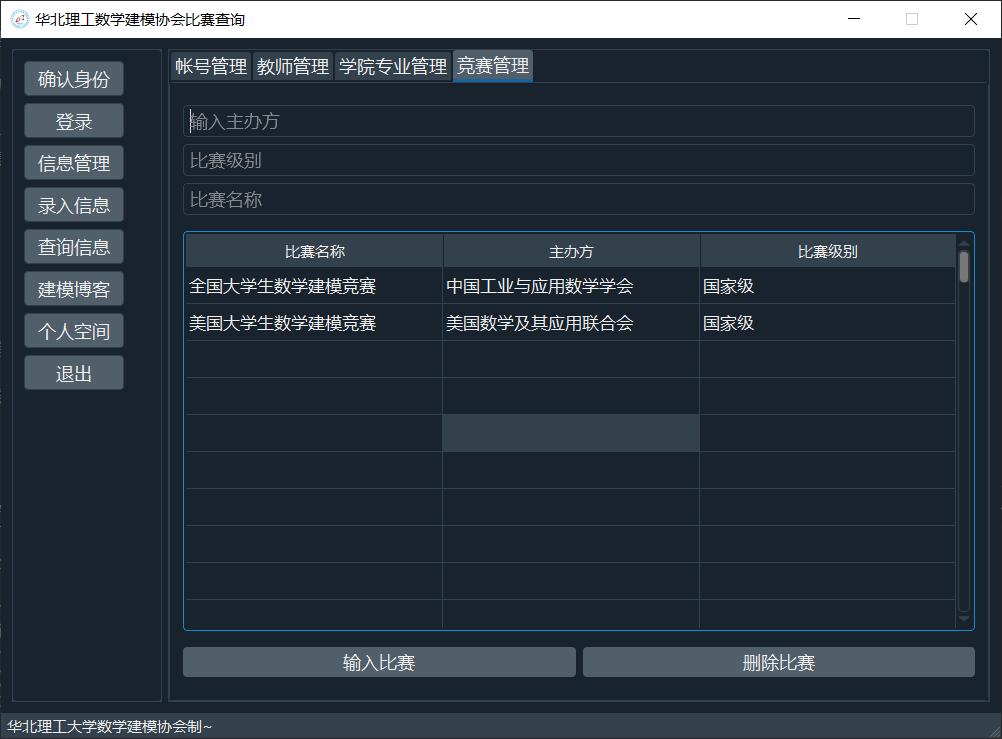Select the 全国大学生数学建模竞赛 row cell

click(314, 286)
